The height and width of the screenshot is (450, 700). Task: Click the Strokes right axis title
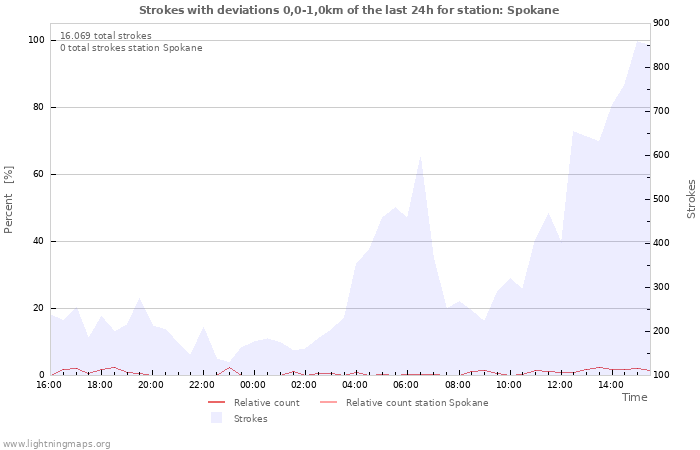coord(691,199)
